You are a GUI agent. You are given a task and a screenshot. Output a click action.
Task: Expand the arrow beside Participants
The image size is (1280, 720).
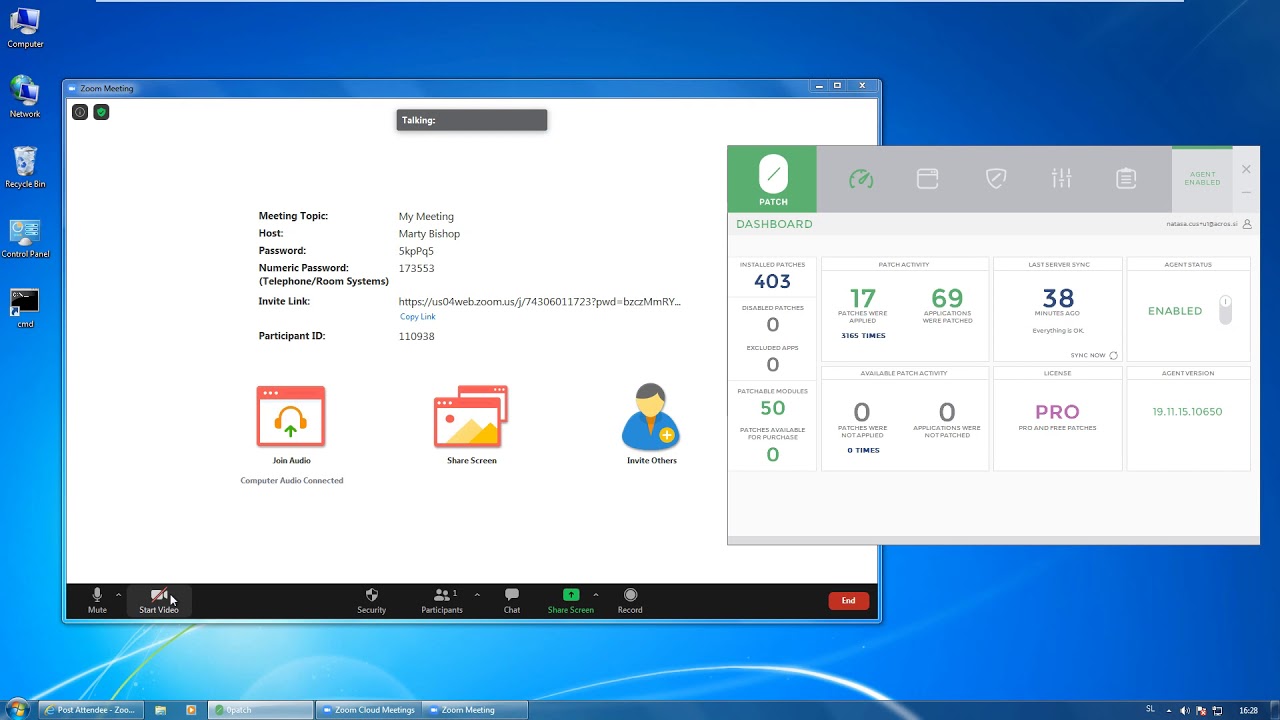[477, 595]
